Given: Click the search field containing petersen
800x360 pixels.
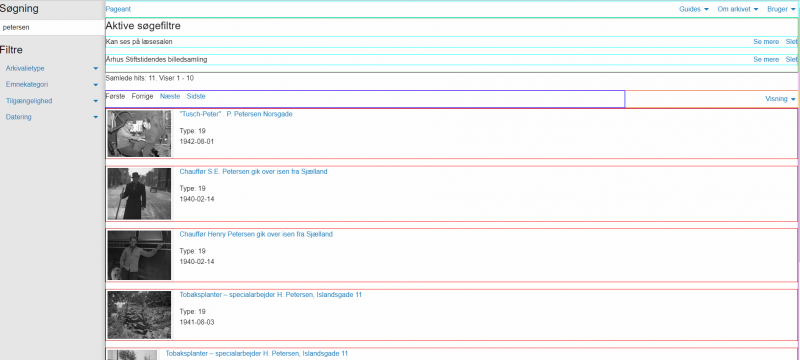Looking at the screenshot, I should pyautogui.click(x=52, y=28).
